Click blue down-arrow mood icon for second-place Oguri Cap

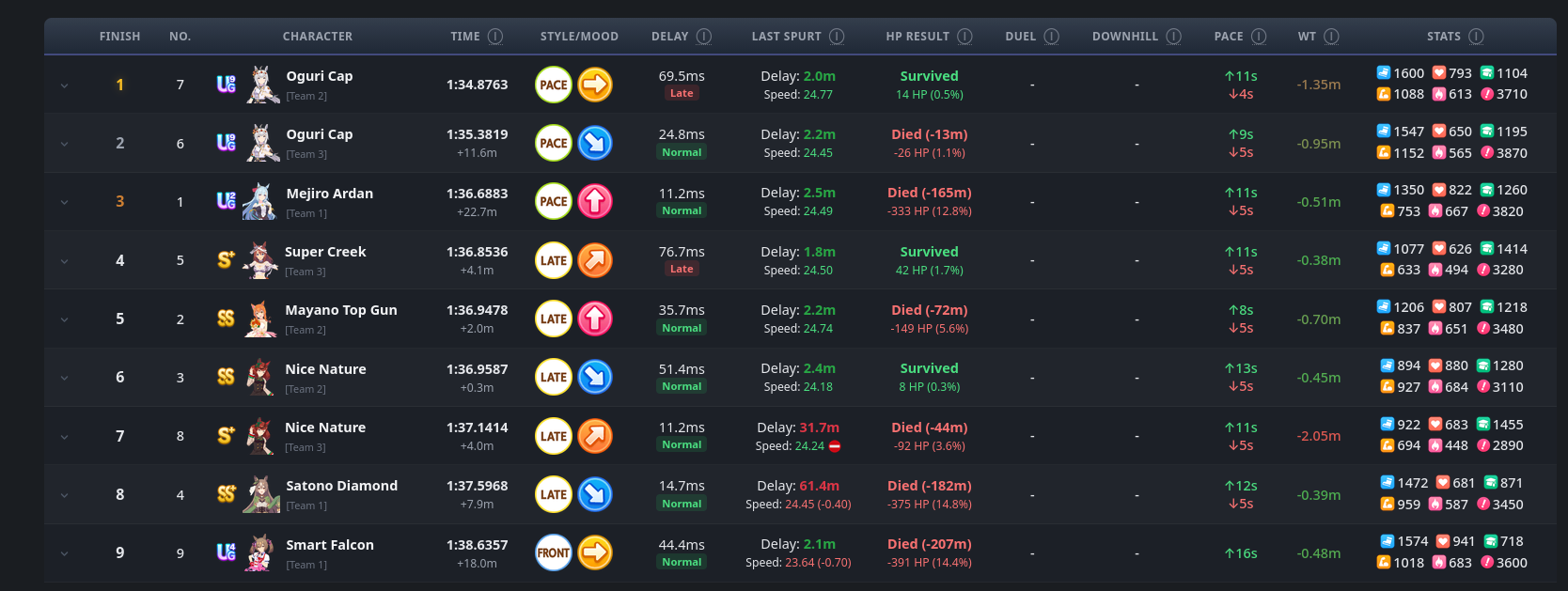click(x=595, y=143)
